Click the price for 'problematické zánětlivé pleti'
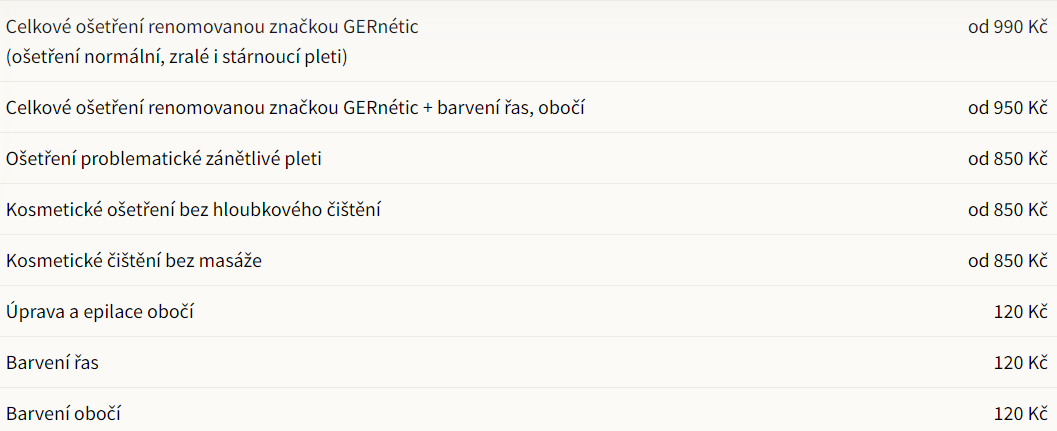Image resolution: width=1057 pixels, height=431 pixels. (x=1008, y=159)
